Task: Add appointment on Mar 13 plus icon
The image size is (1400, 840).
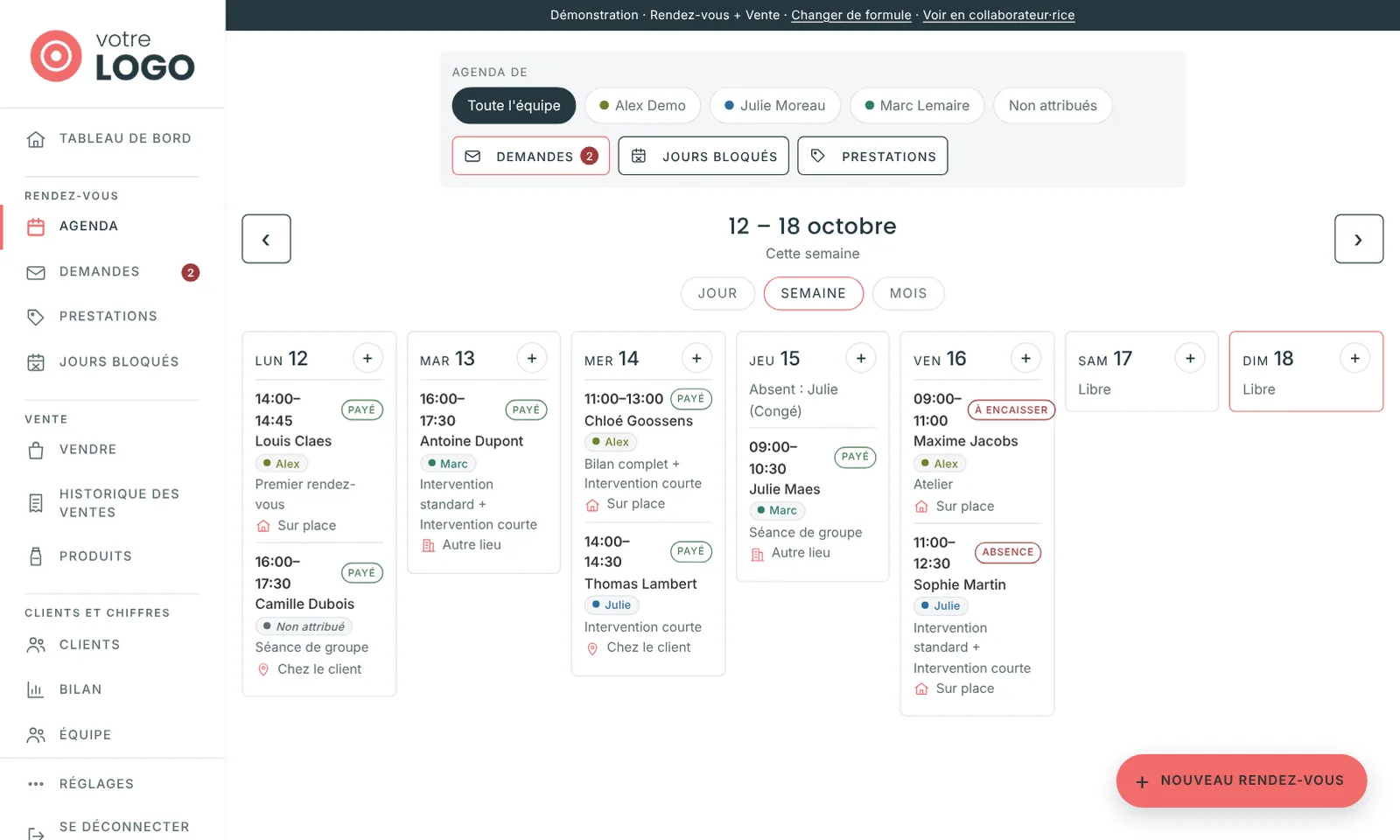Action: point(532,358)
